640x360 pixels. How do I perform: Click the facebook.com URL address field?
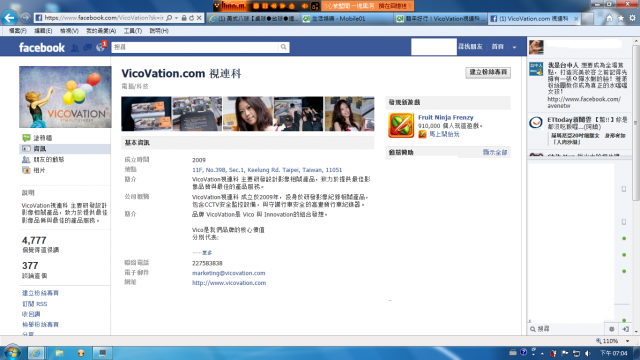[x=104, y=18]
